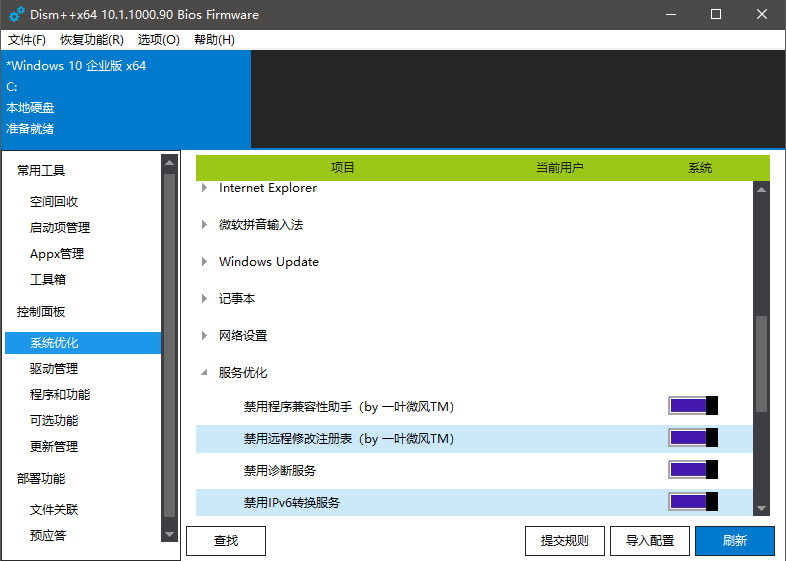Viewport: 786px width, 561px height.
Task: Click the 控制面板 section header
Action: point(41,312)
